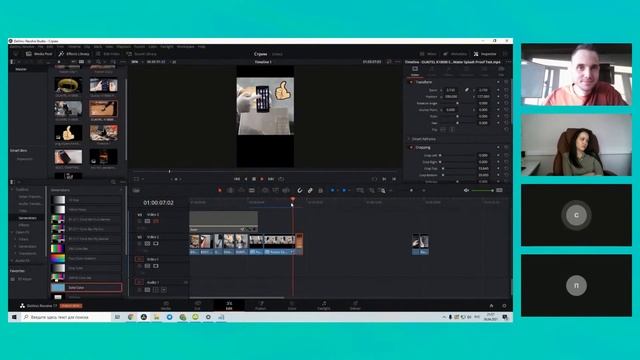Screen dimensions: 640x360
Task: Open the Mixer panel
Action: 428,54
